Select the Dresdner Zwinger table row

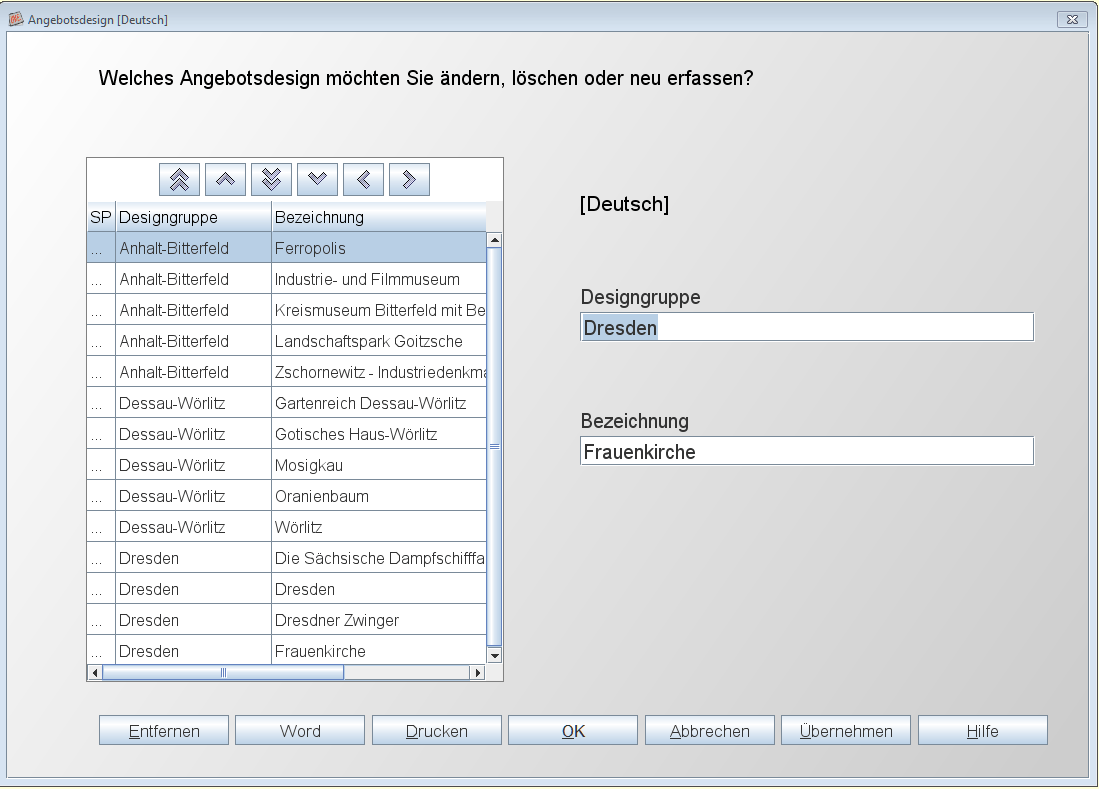(300, 620)
